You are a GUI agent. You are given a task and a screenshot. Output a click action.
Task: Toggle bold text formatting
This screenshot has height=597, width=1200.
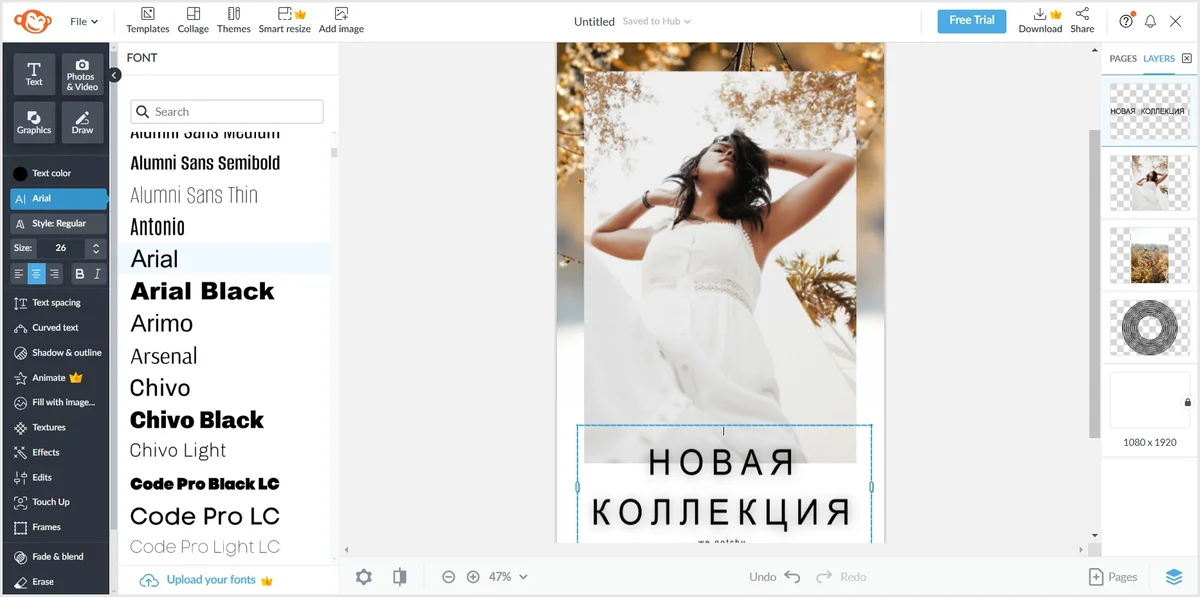(80, 274)
